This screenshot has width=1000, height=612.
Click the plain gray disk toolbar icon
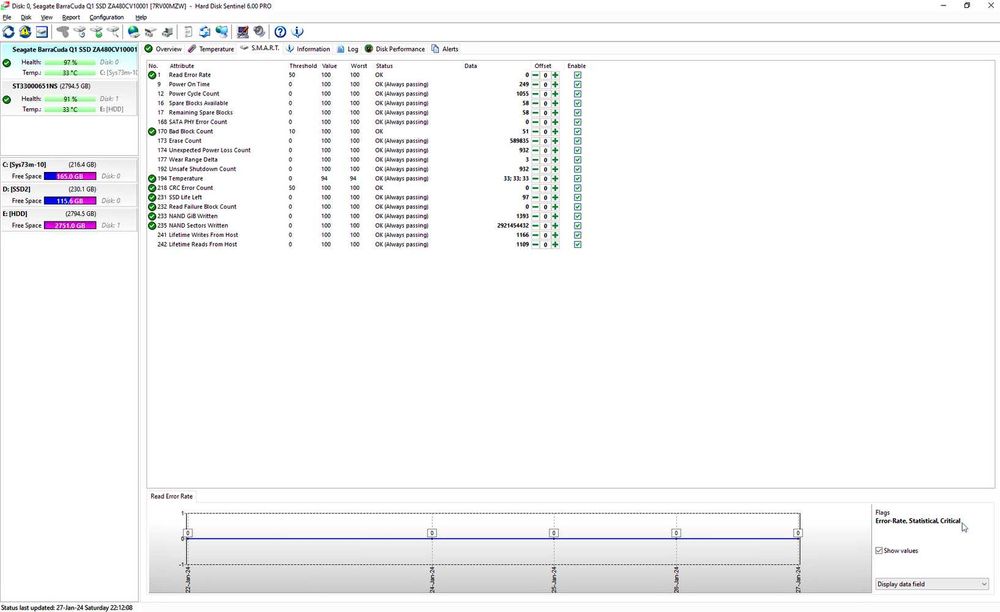[x=62, y=31]
